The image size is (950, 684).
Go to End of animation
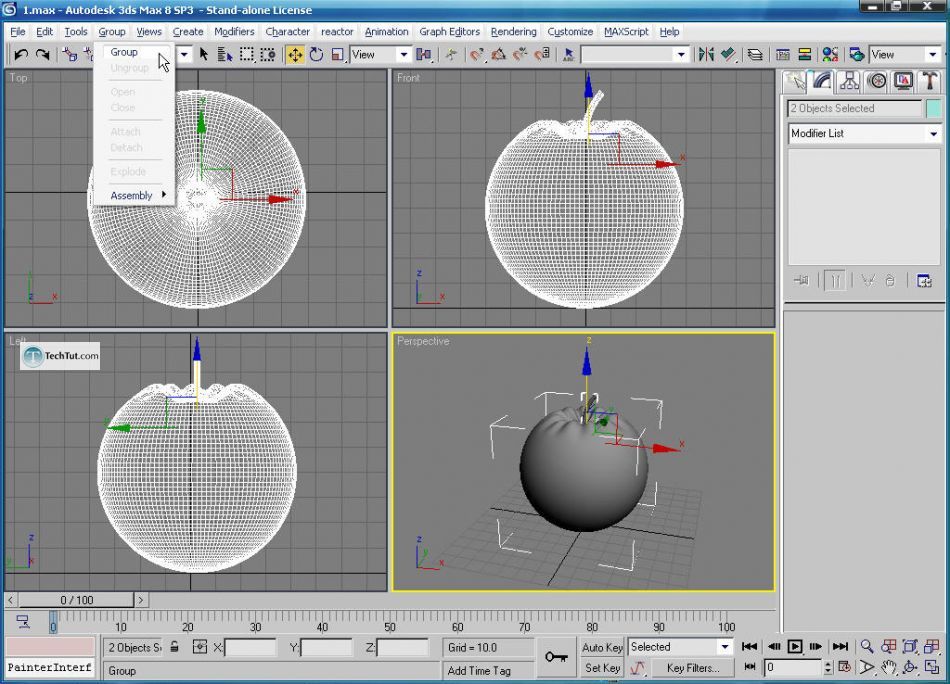pyautogui.click(x=840, y=647)
